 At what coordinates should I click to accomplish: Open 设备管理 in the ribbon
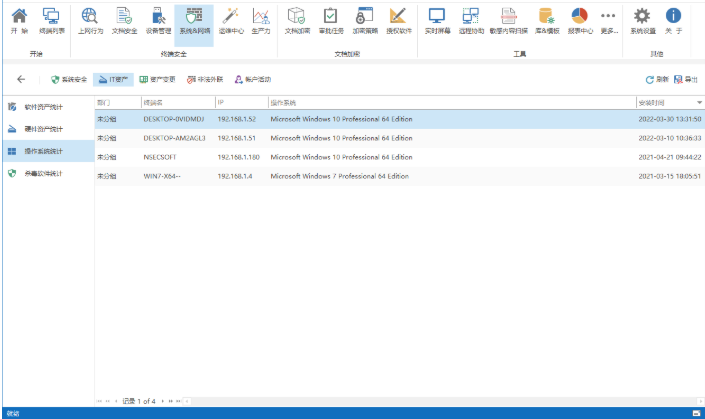pos(158,21)
